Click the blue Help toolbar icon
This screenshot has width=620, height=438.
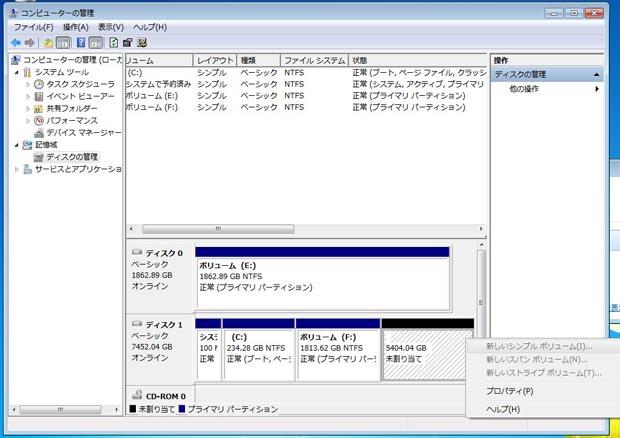(x=81, y=43)
